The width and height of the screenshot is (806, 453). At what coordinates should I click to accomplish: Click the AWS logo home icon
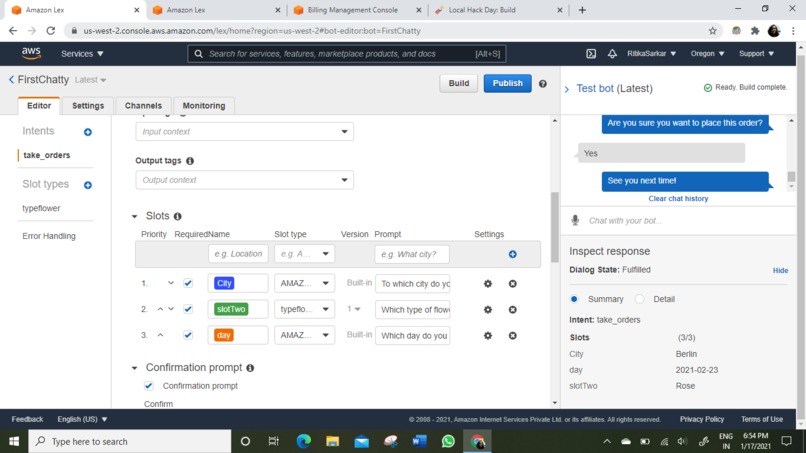tap(31, 53)
